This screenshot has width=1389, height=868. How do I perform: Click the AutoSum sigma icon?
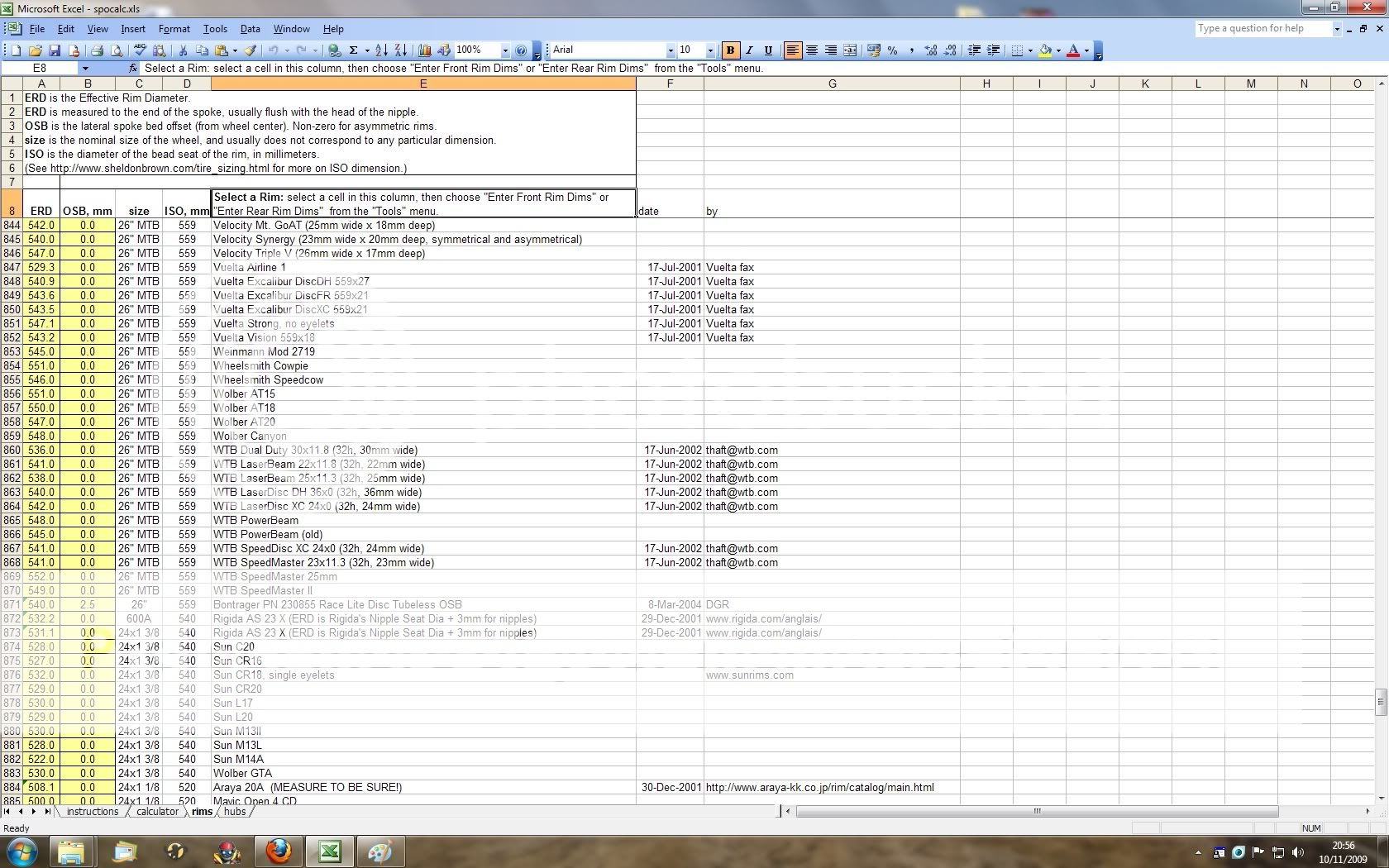pyautogui.click(x=353, y=50)
